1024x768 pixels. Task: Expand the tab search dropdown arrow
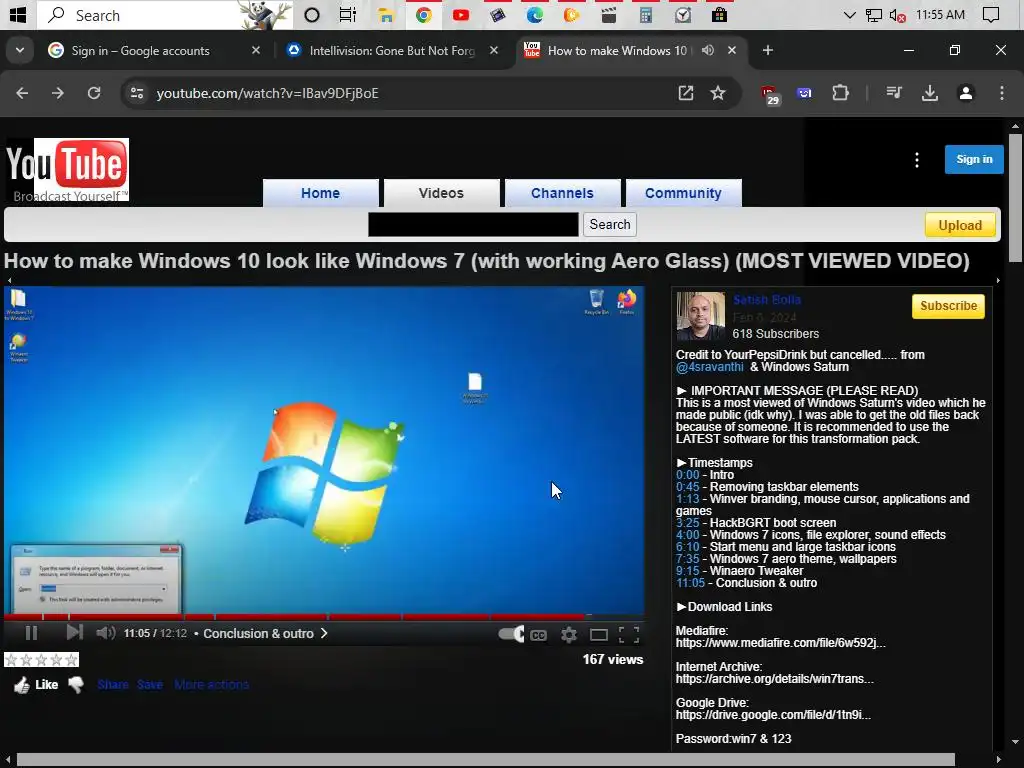[x=20, y=50]
